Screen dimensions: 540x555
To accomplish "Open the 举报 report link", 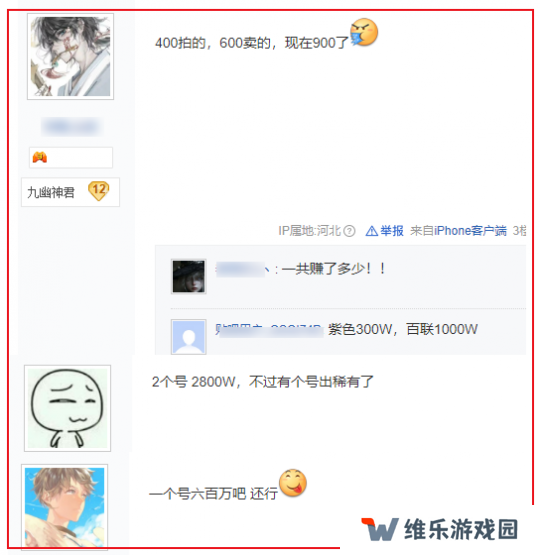I will point(392,231).
